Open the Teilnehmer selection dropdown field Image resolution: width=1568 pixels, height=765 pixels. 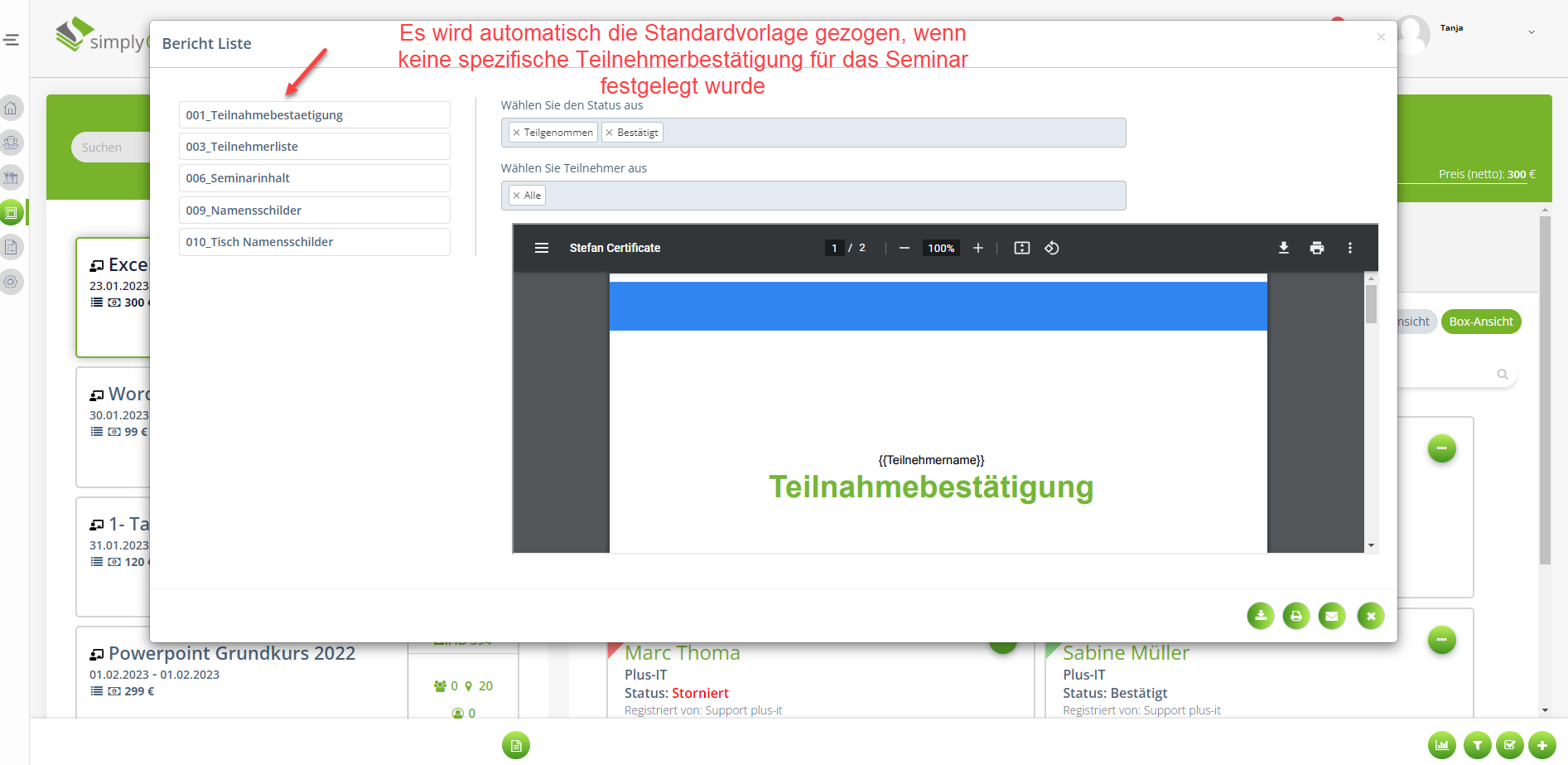(828, 196)
